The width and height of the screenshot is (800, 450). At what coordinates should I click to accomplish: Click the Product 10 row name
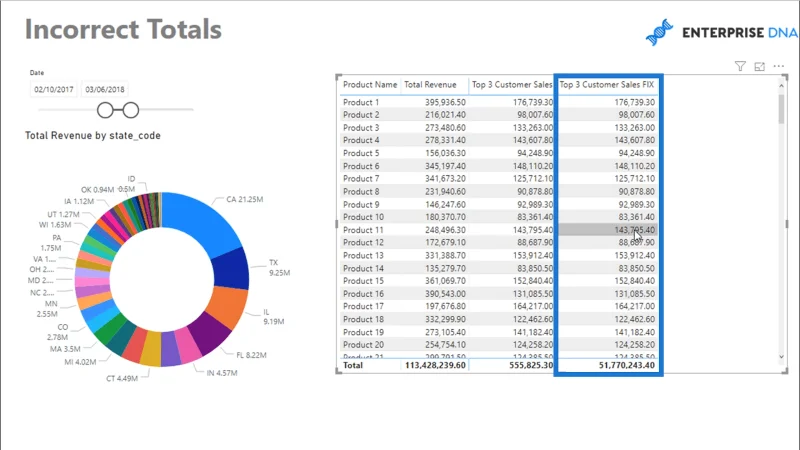[x=363, y=217]
